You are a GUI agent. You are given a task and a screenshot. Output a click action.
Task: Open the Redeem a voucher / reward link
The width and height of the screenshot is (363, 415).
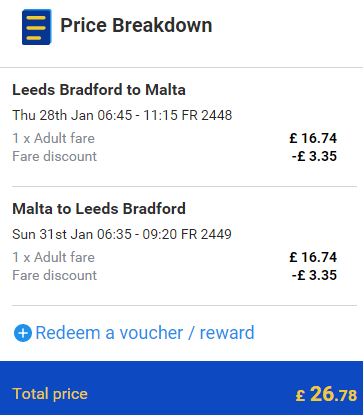coord(145,333)
